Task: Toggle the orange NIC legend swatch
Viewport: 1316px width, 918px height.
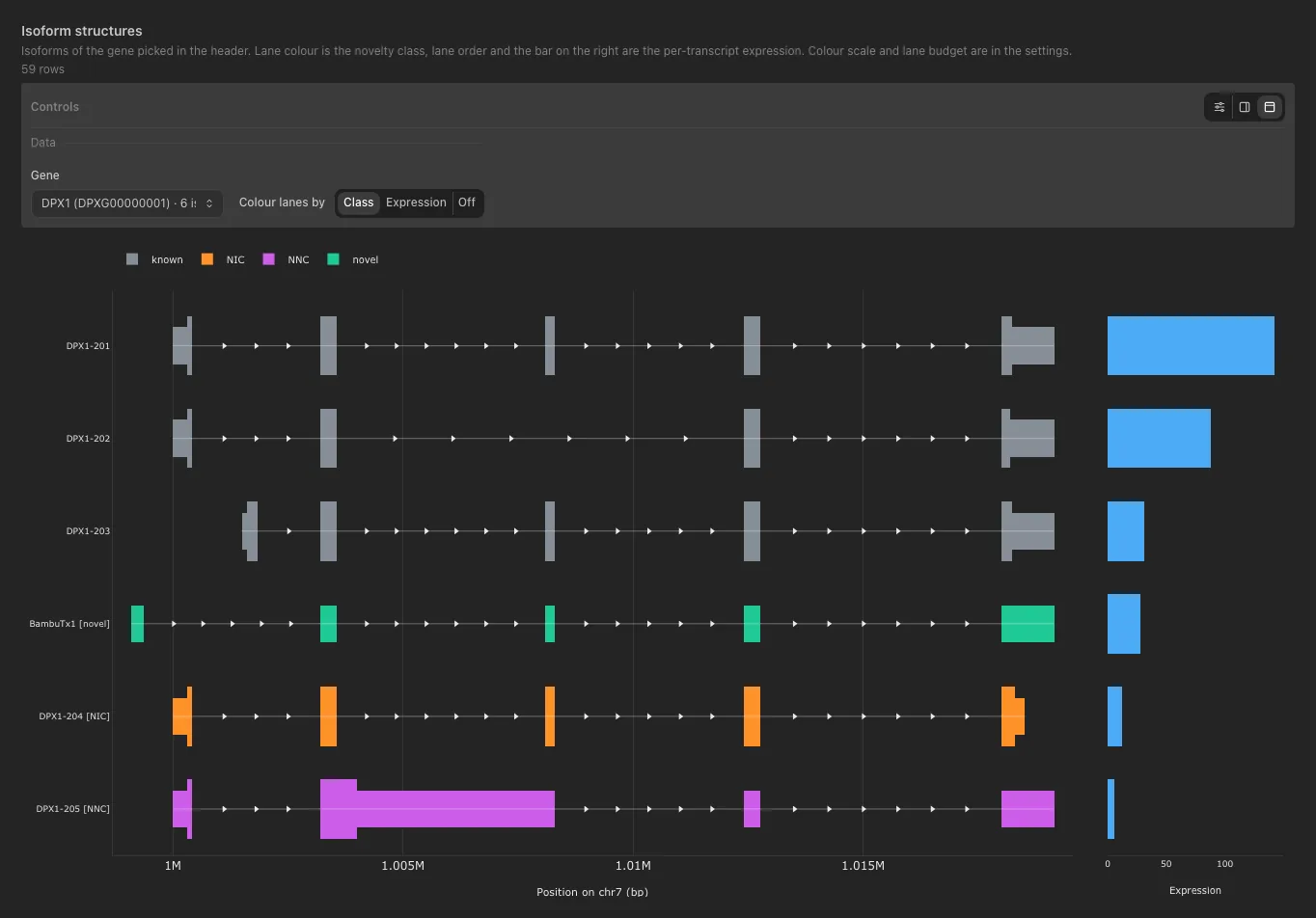Action: point(207,259)
